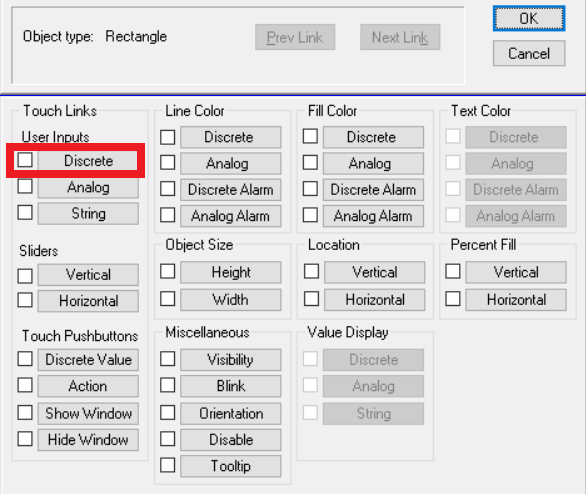The width and height of the screenshot is (586, 494).
Task: Enable the Sliders Vertical checkbox
Action: click(25, 276)
